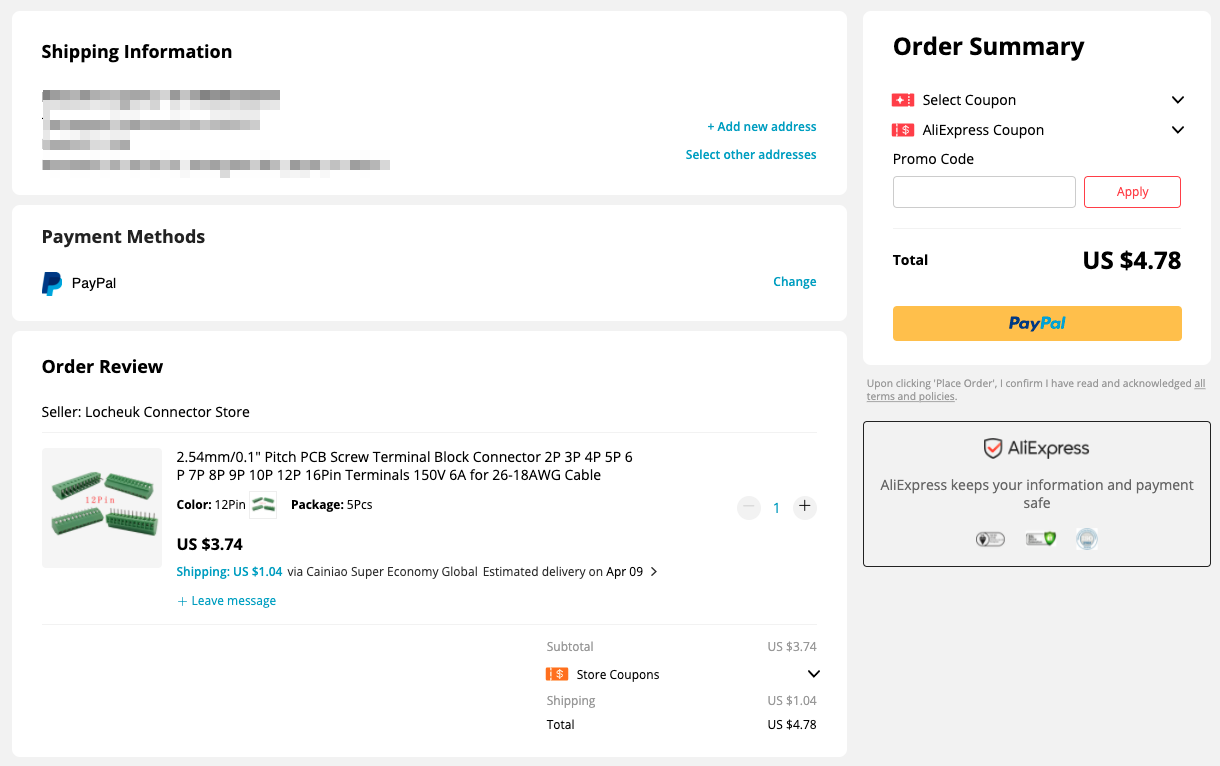This screenshot has height=766, width=1220.
Task: Click the AliExpress shield logo icon
Action: pyautogui.click(x=992, y=448)
